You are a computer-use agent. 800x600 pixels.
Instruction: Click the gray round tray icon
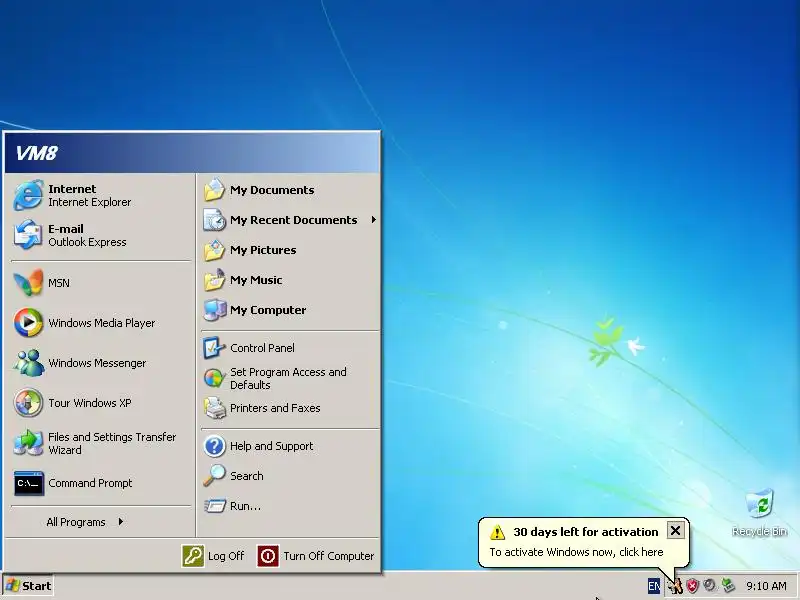709,585
